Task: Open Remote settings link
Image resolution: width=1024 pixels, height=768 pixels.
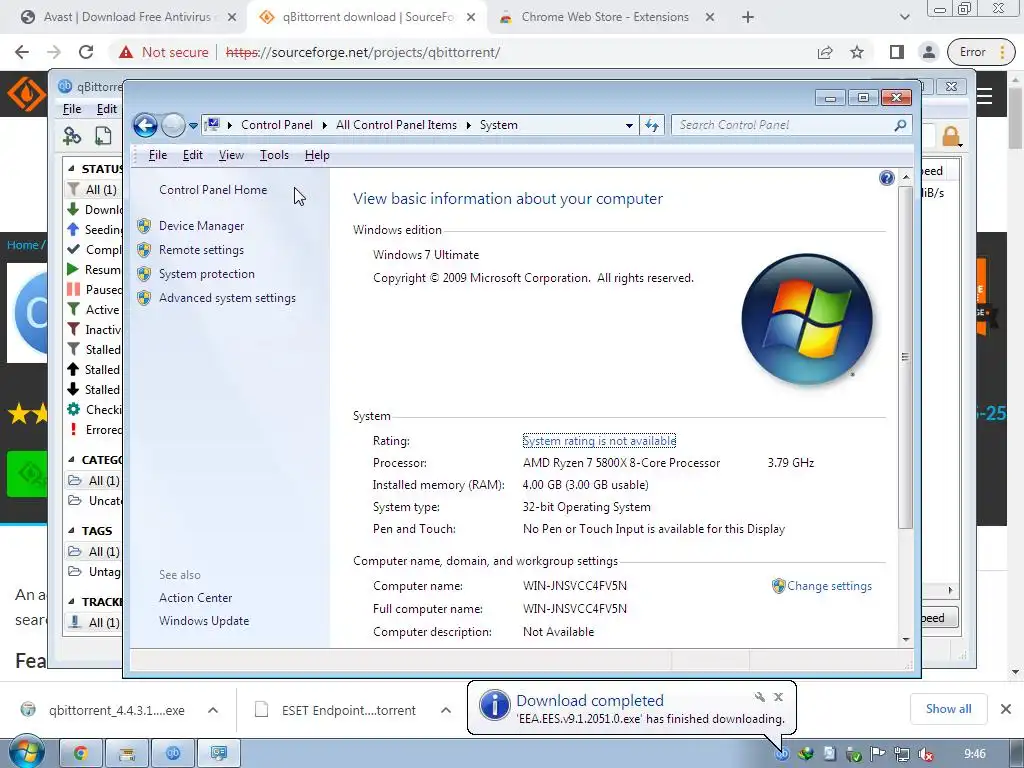Action: [201, 250]
